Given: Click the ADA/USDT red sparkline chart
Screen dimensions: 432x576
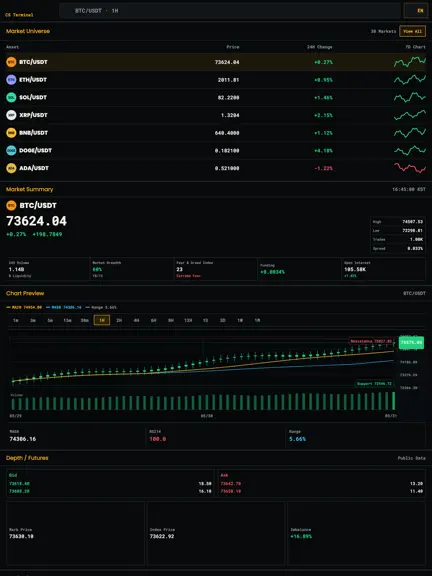Looking at the screenshot, I should [410, 168].
